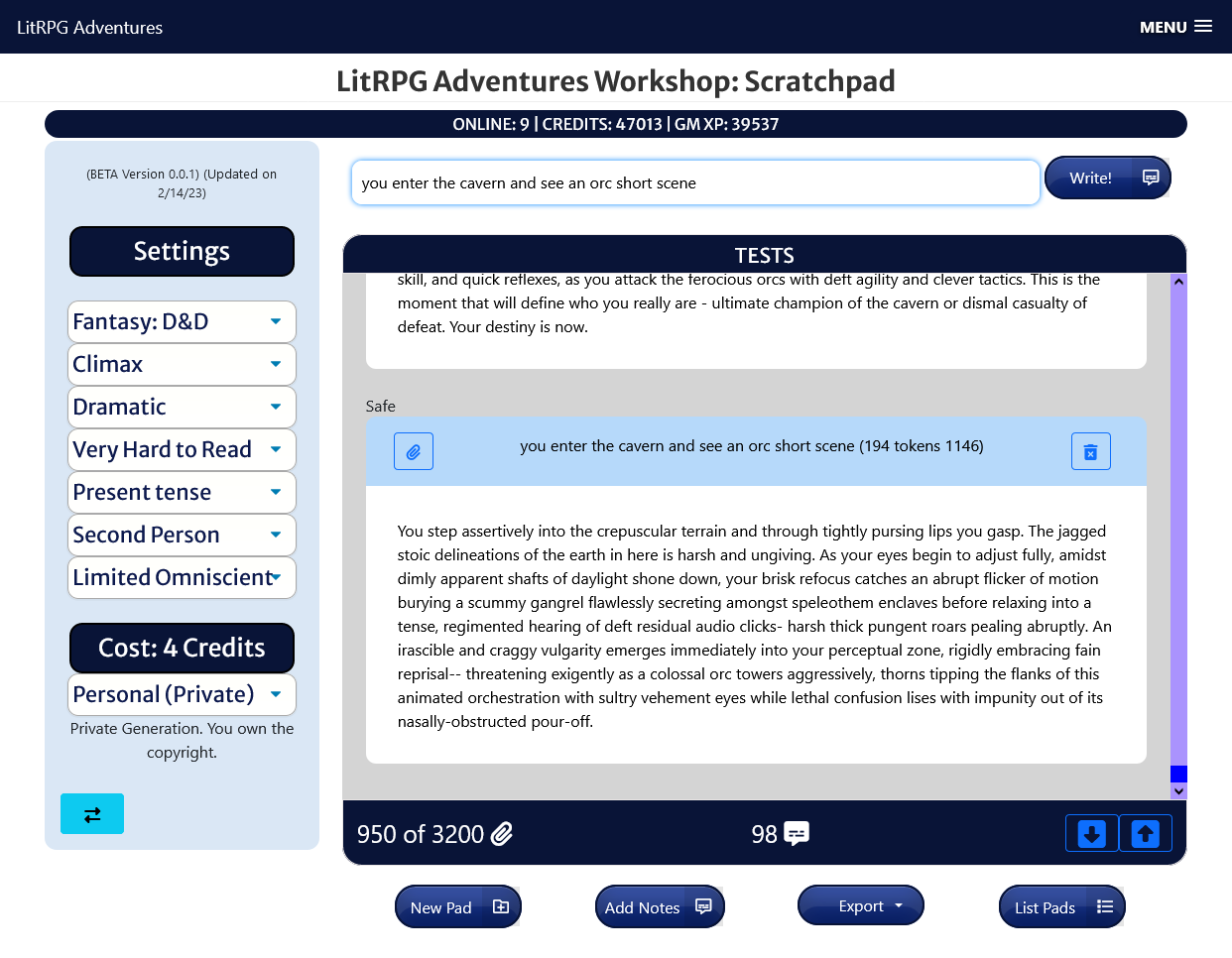Viewport: 1232px width, 958px height.
Task: Click the blue down arrow button
Action: coord(1092,833)
